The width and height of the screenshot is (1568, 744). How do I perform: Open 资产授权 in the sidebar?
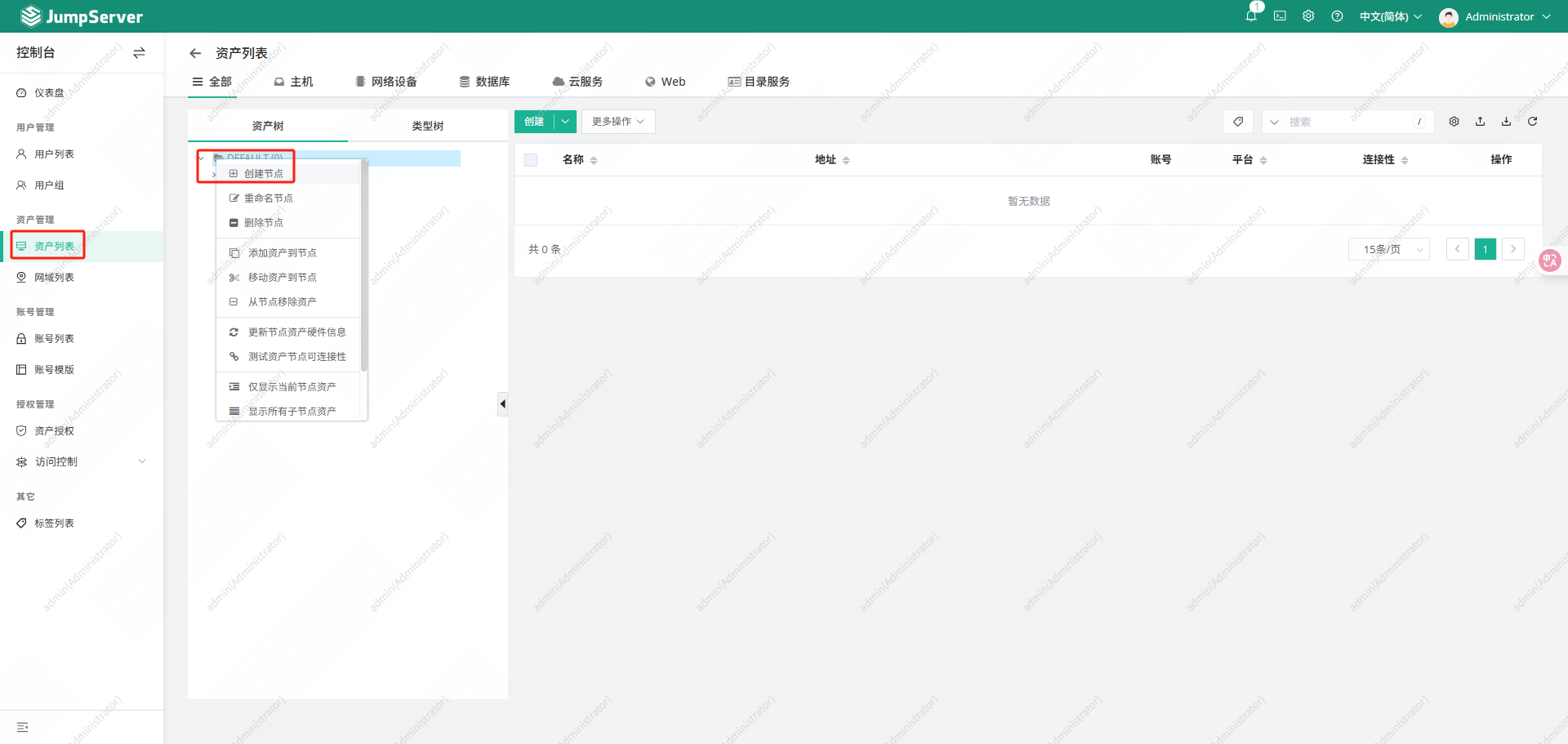coord(82,431)
